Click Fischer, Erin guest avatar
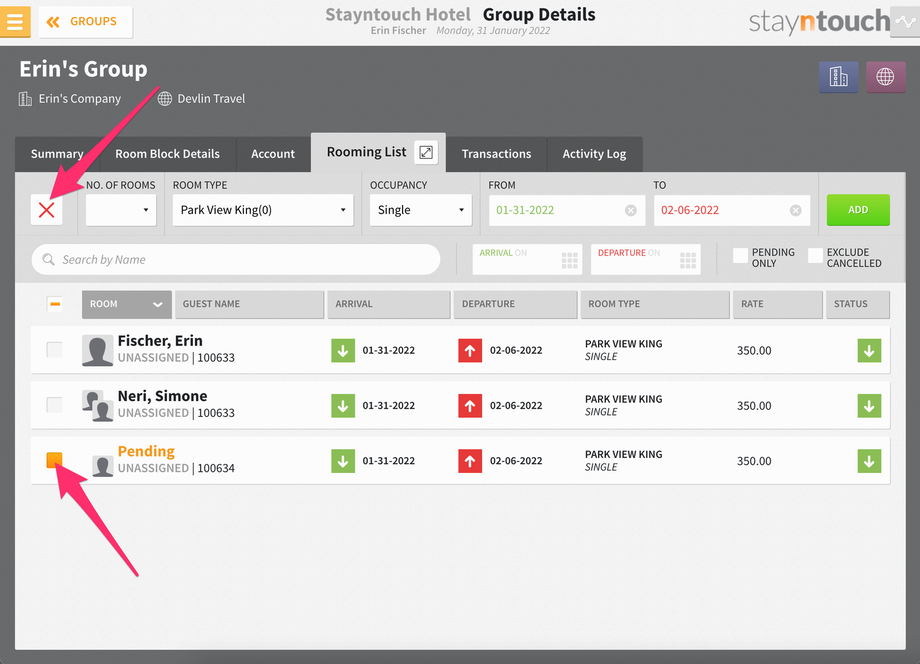Image resolution: width=920 pixels, height=664 pixels. tap(97, 351)
